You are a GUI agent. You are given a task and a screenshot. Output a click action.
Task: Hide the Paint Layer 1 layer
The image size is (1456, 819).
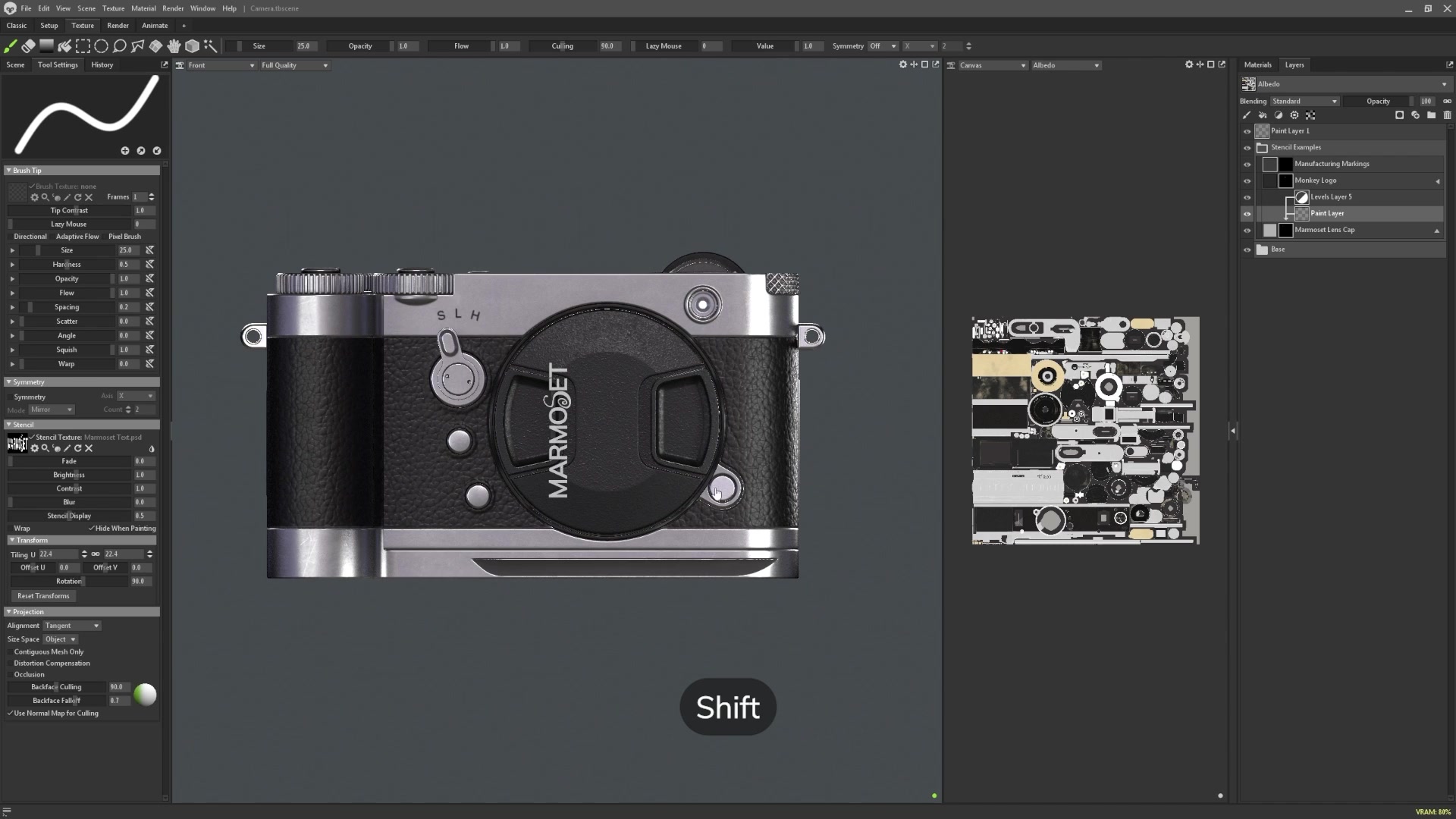pos(1247,131)
